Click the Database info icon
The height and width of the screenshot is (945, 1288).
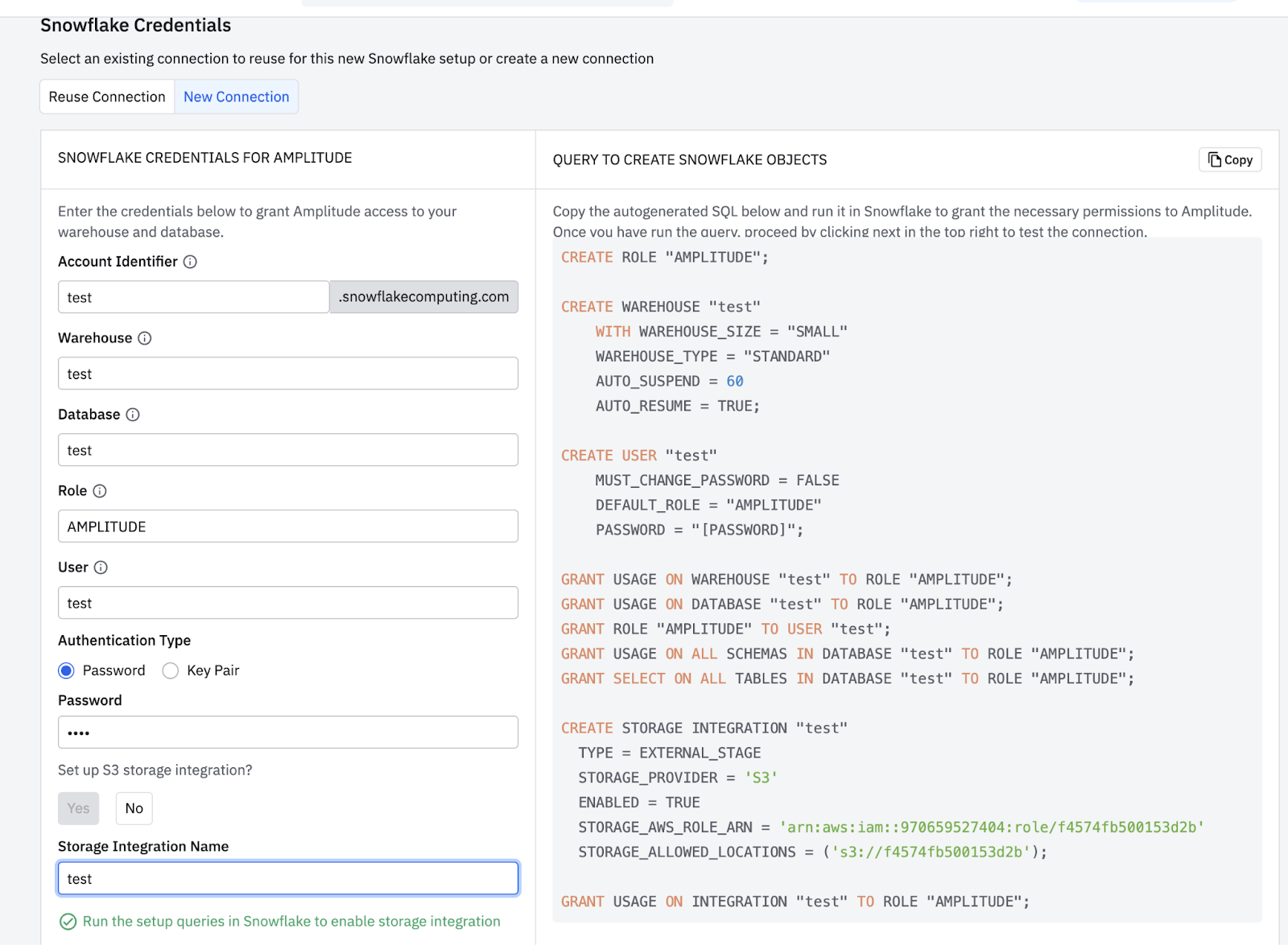pyautogui.click(x=133, y=415)
